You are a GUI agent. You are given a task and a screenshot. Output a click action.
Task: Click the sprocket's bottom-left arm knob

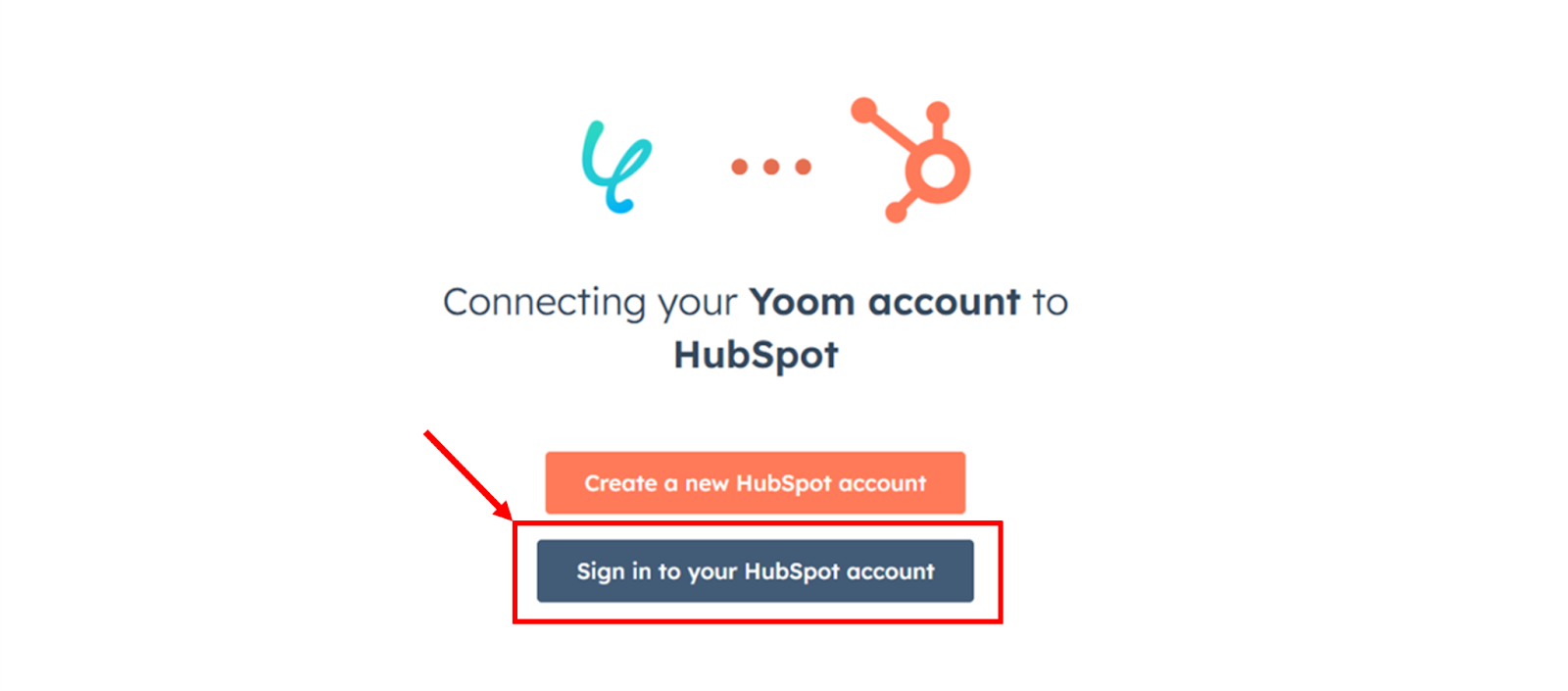point(896,212)
